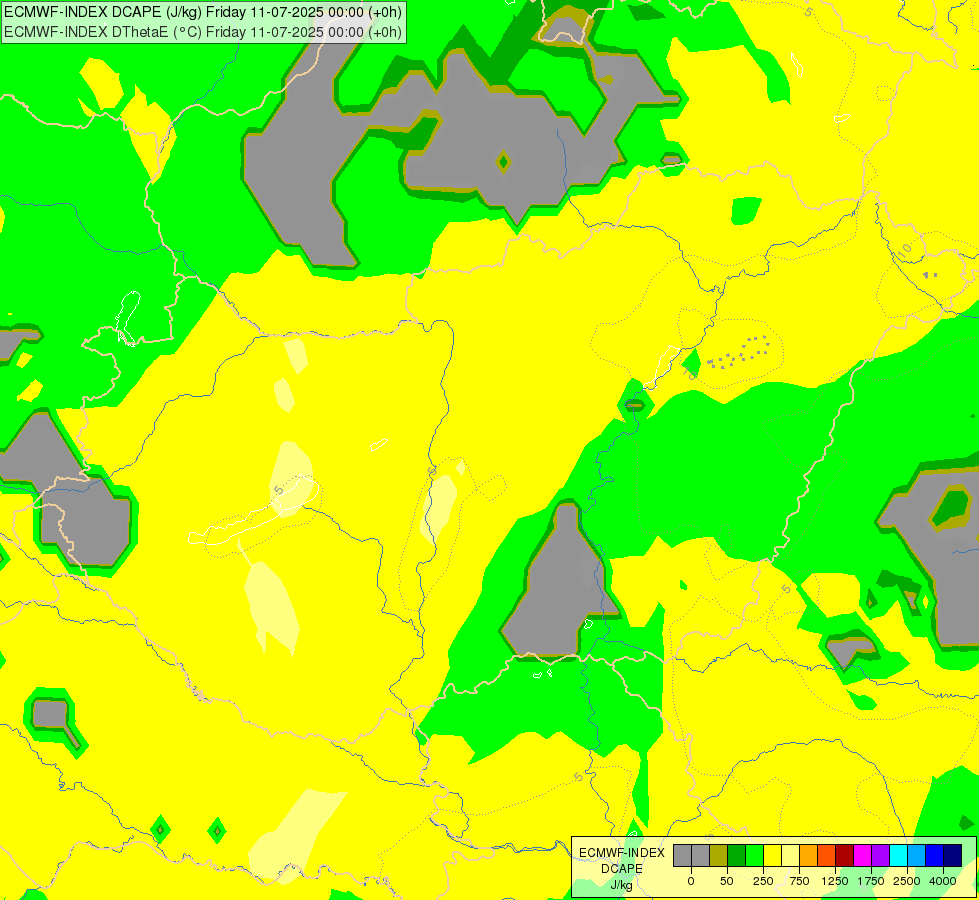Select the navy legend color swatch
Screen dimensions: 979x900
point(952,856)
